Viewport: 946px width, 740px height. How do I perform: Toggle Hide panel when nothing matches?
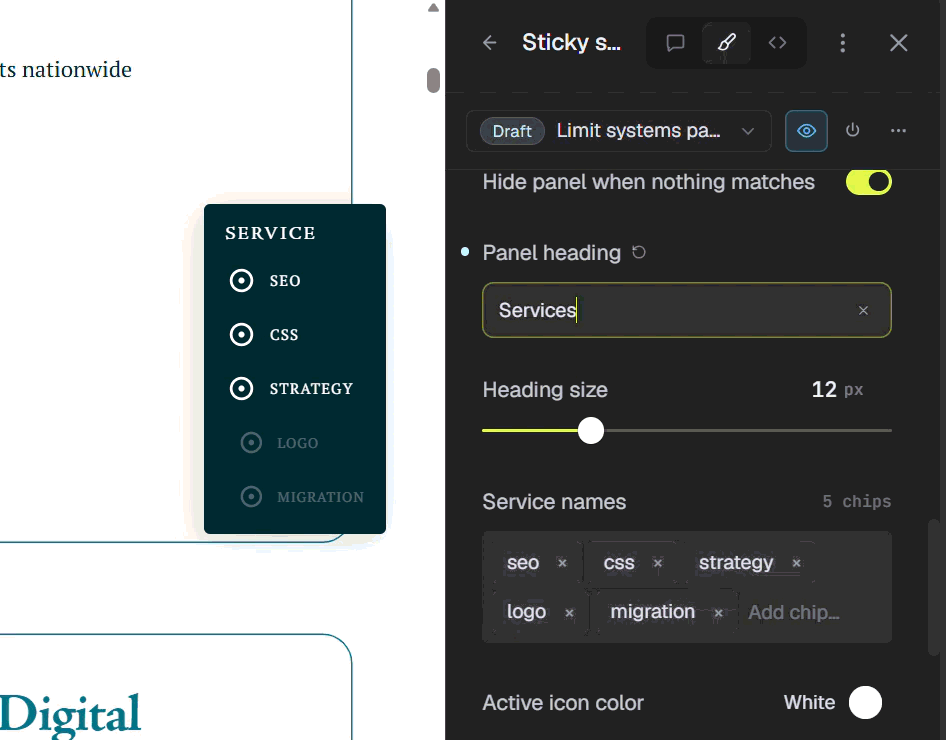click(868, 182)
